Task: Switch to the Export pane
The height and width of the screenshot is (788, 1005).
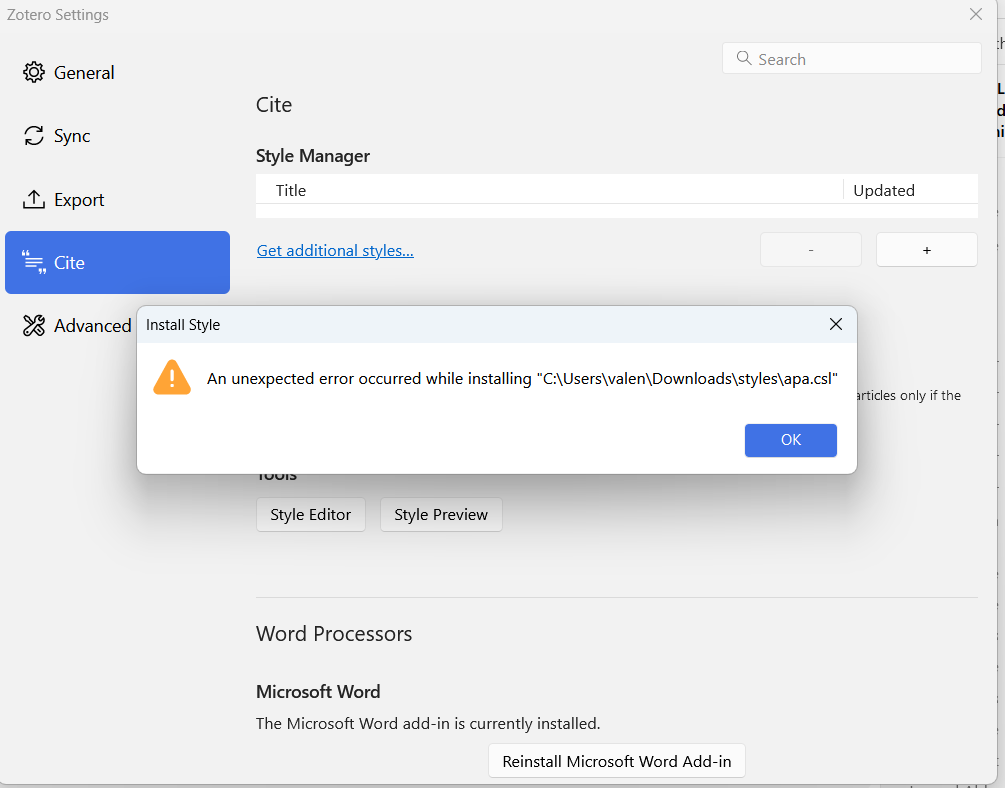Action: (117, 199)
